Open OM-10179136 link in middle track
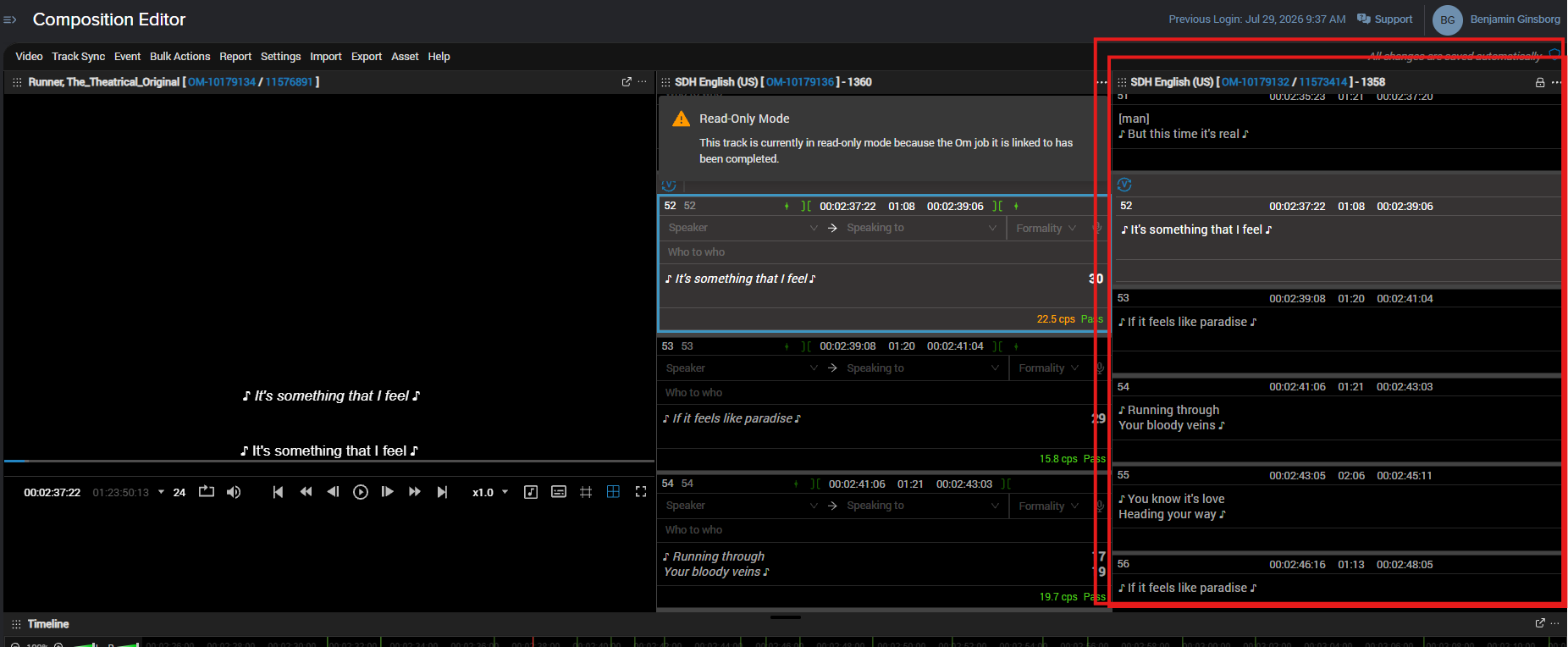This screenshot has width=1568, height=647. (800, 82)
